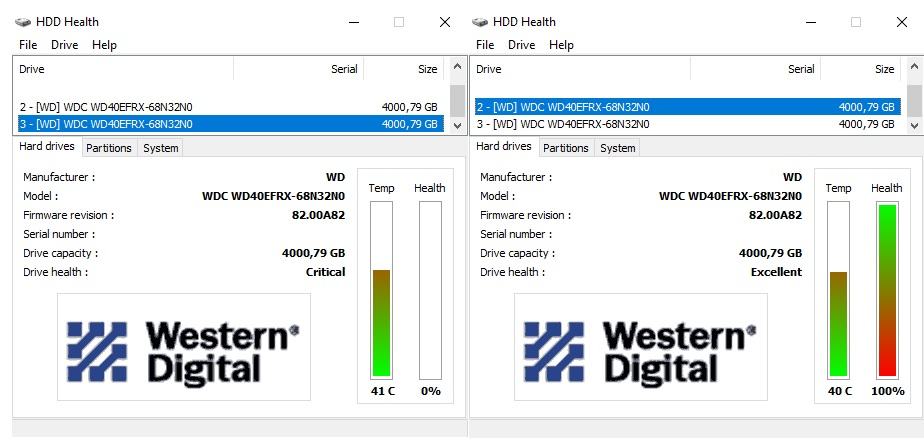Click firmware revision 82.00A82 in right window
The height and width of the screenshot is (440, 924).
(x=775, y=215)
